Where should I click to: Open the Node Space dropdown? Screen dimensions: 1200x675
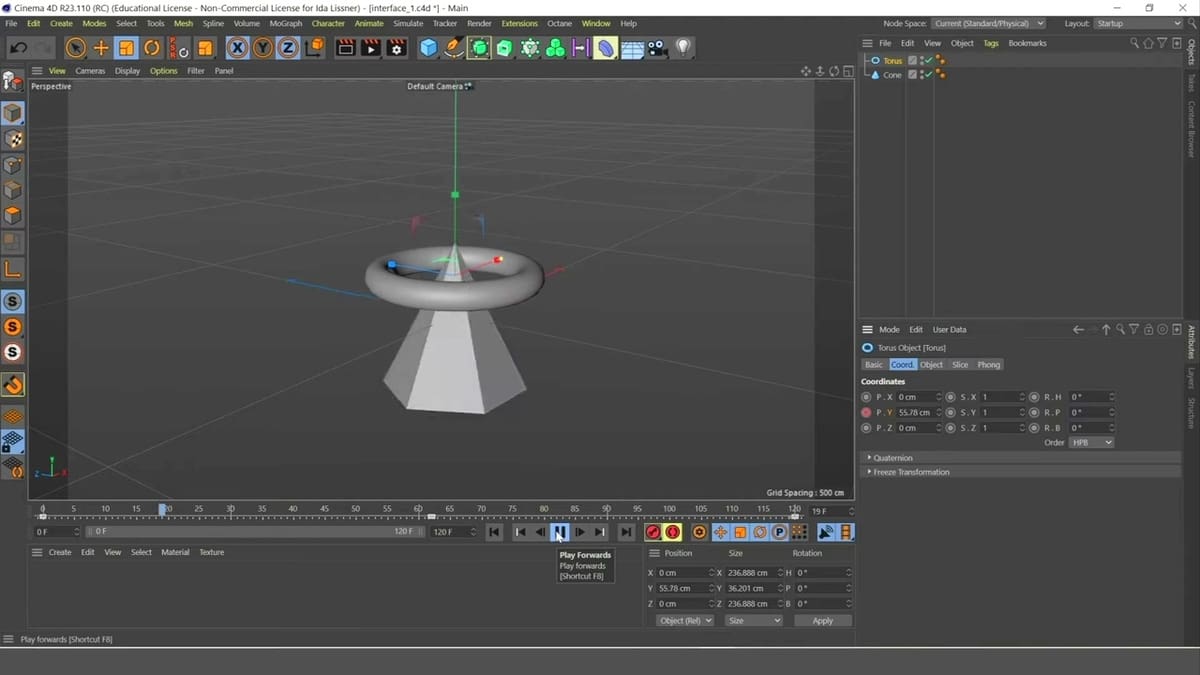point(989,23)
